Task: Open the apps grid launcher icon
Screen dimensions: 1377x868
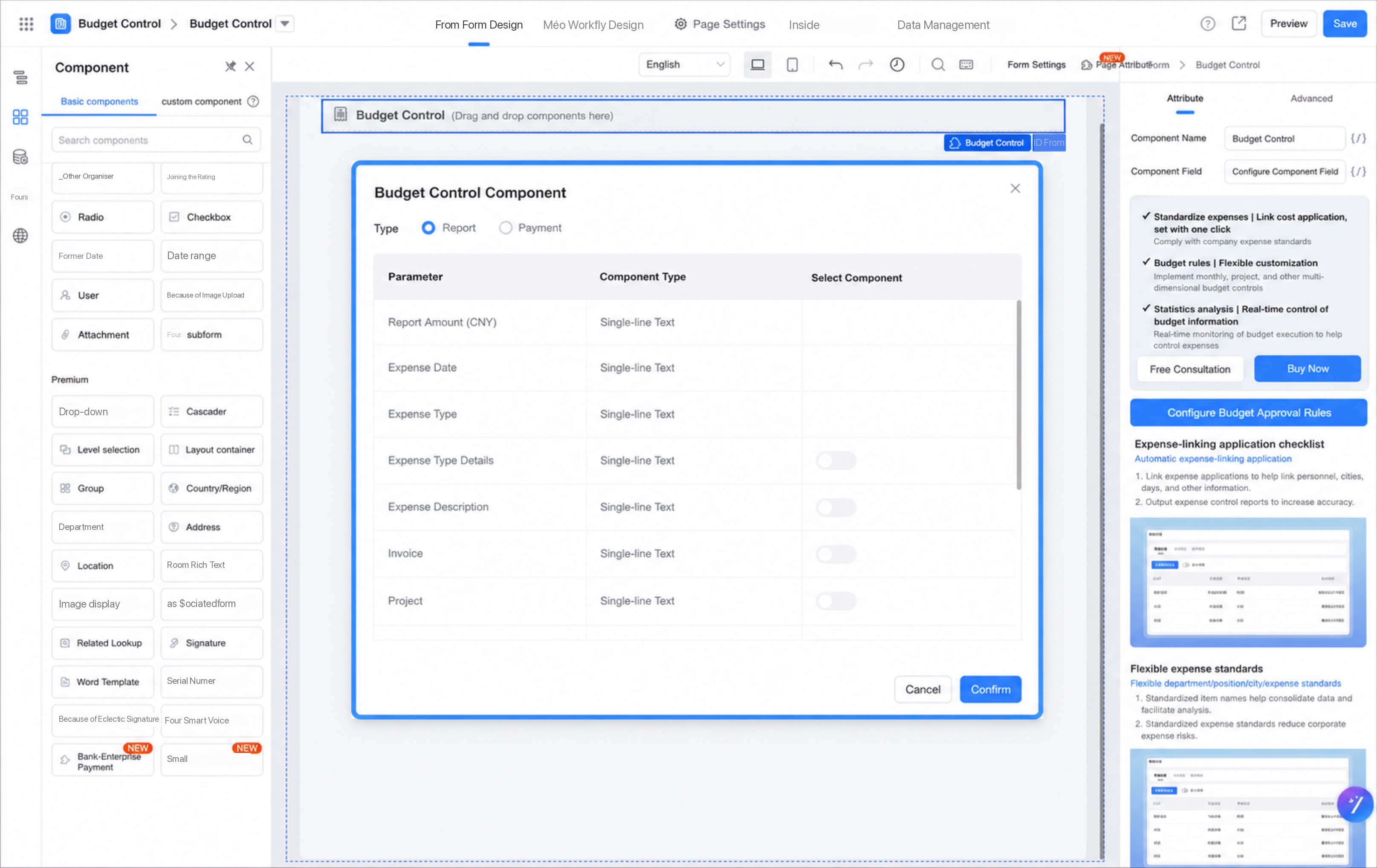Action: (26, 23)
